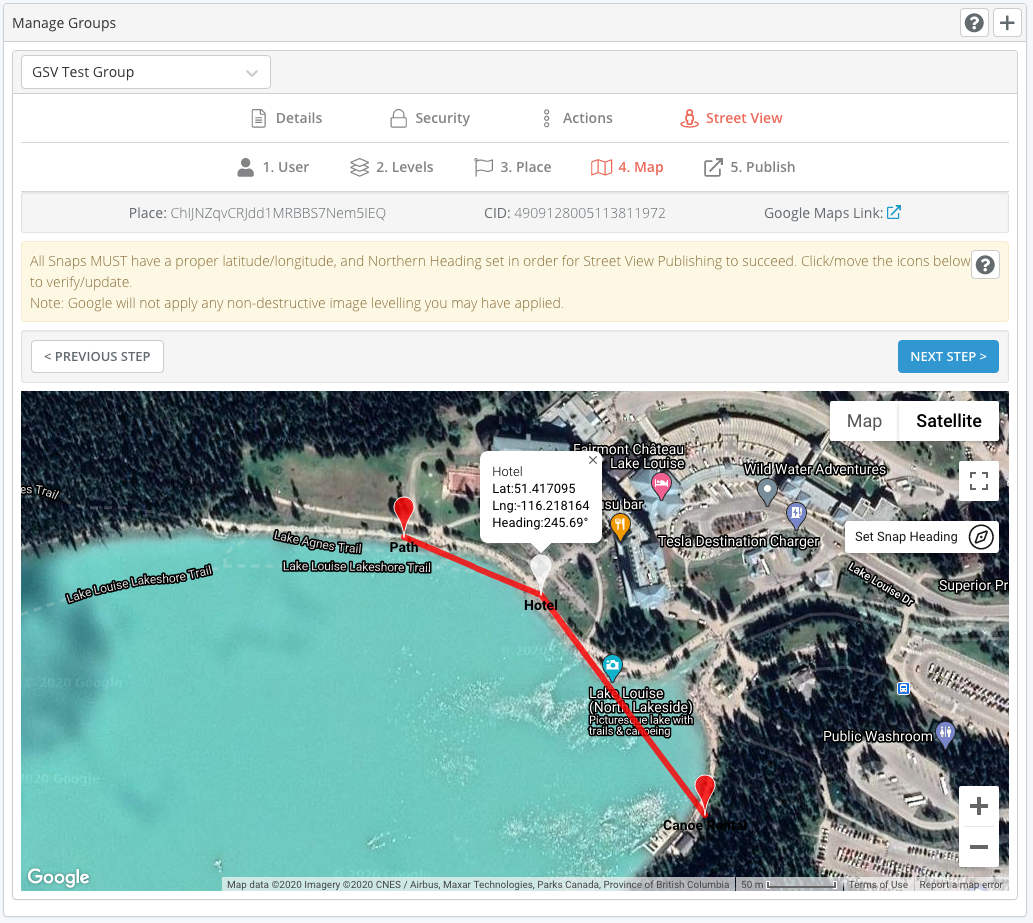The width and height of the screenshot is (1033, 923).
Task: Click the NEXT STEP button
Action: coord(948,356)
